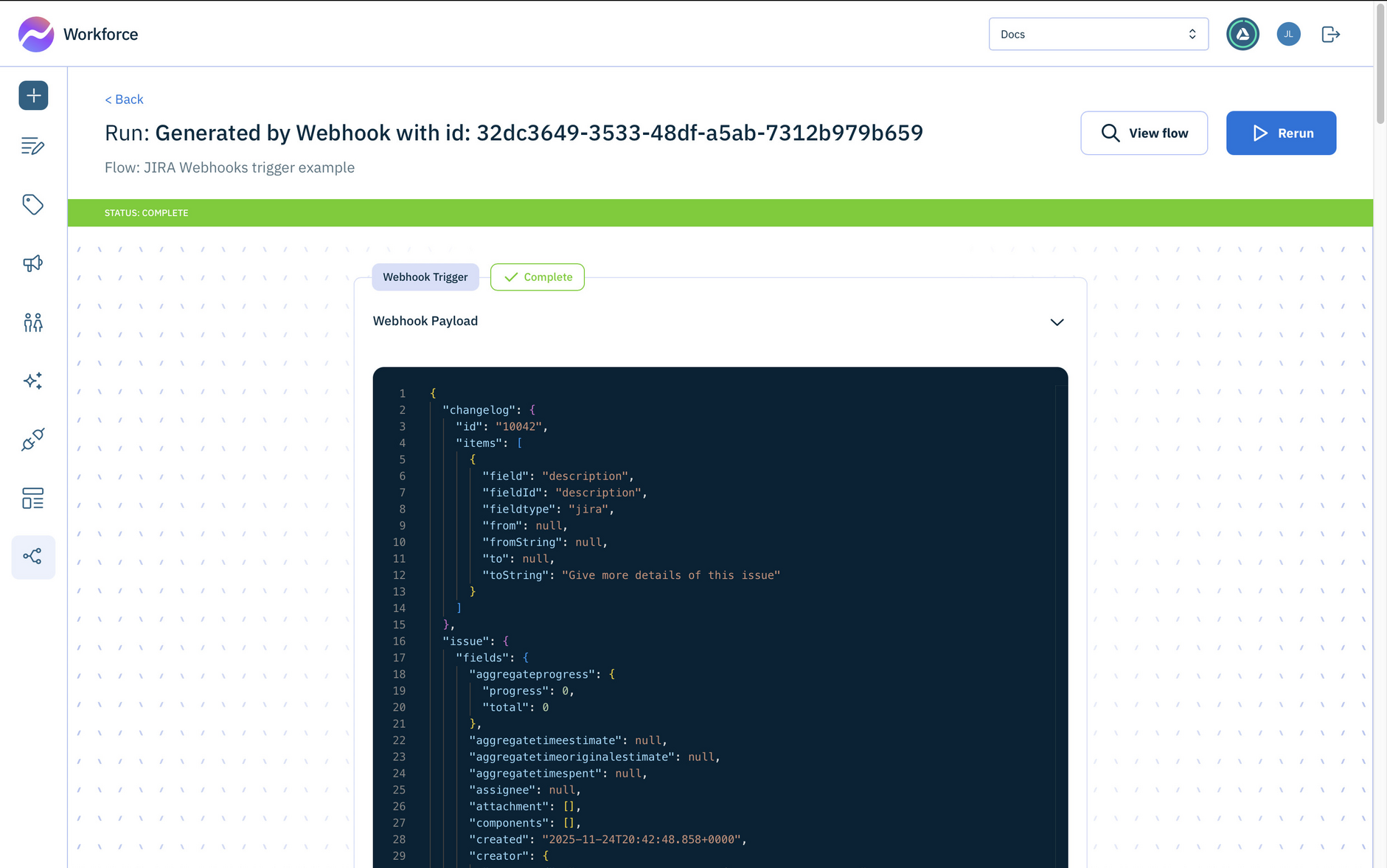Image resolution: width=1387 pixels, height=868 pixels.
Task: Select the tag label icon in sidebar
Action: pos(33,205)
